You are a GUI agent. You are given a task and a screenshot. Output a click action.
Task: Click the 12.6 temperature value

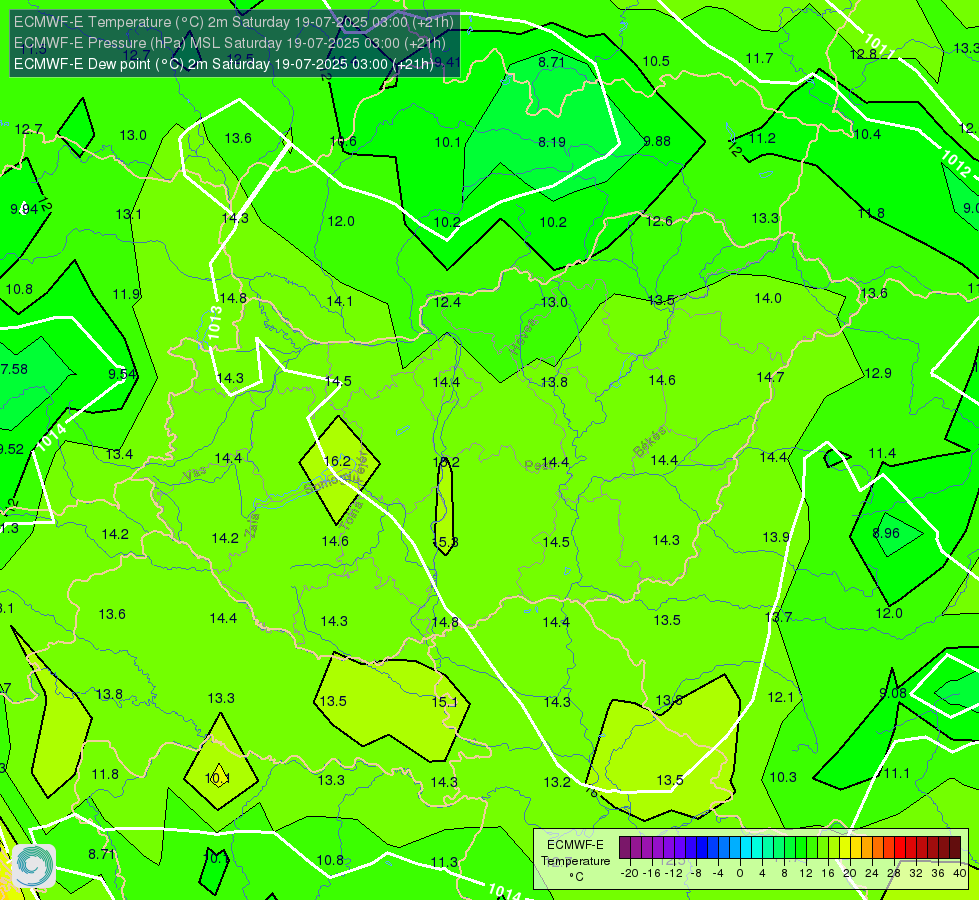[659, 221]
